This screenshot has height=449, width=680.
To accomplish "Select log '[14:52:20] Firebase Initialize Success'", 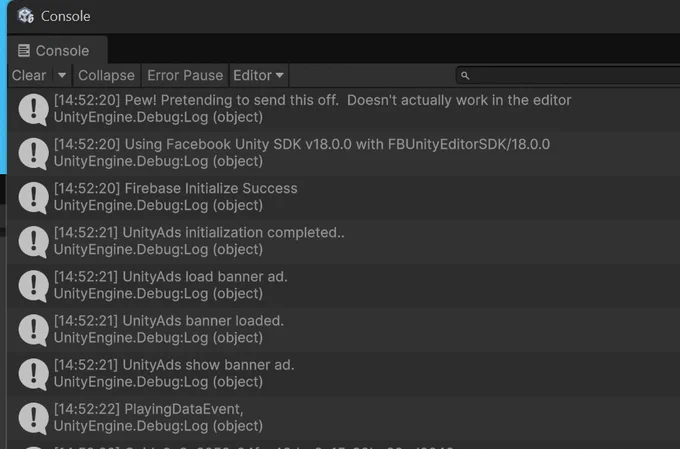I will click(x=343, y=198).
